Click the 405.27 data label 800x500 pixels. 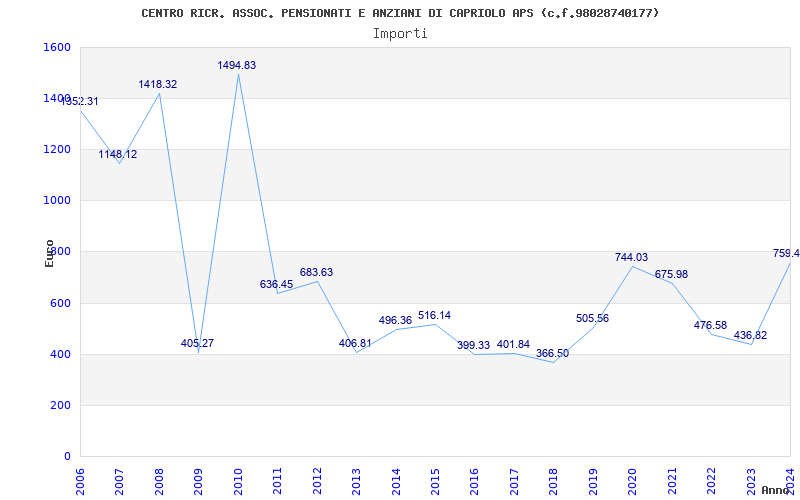point(197,343)
